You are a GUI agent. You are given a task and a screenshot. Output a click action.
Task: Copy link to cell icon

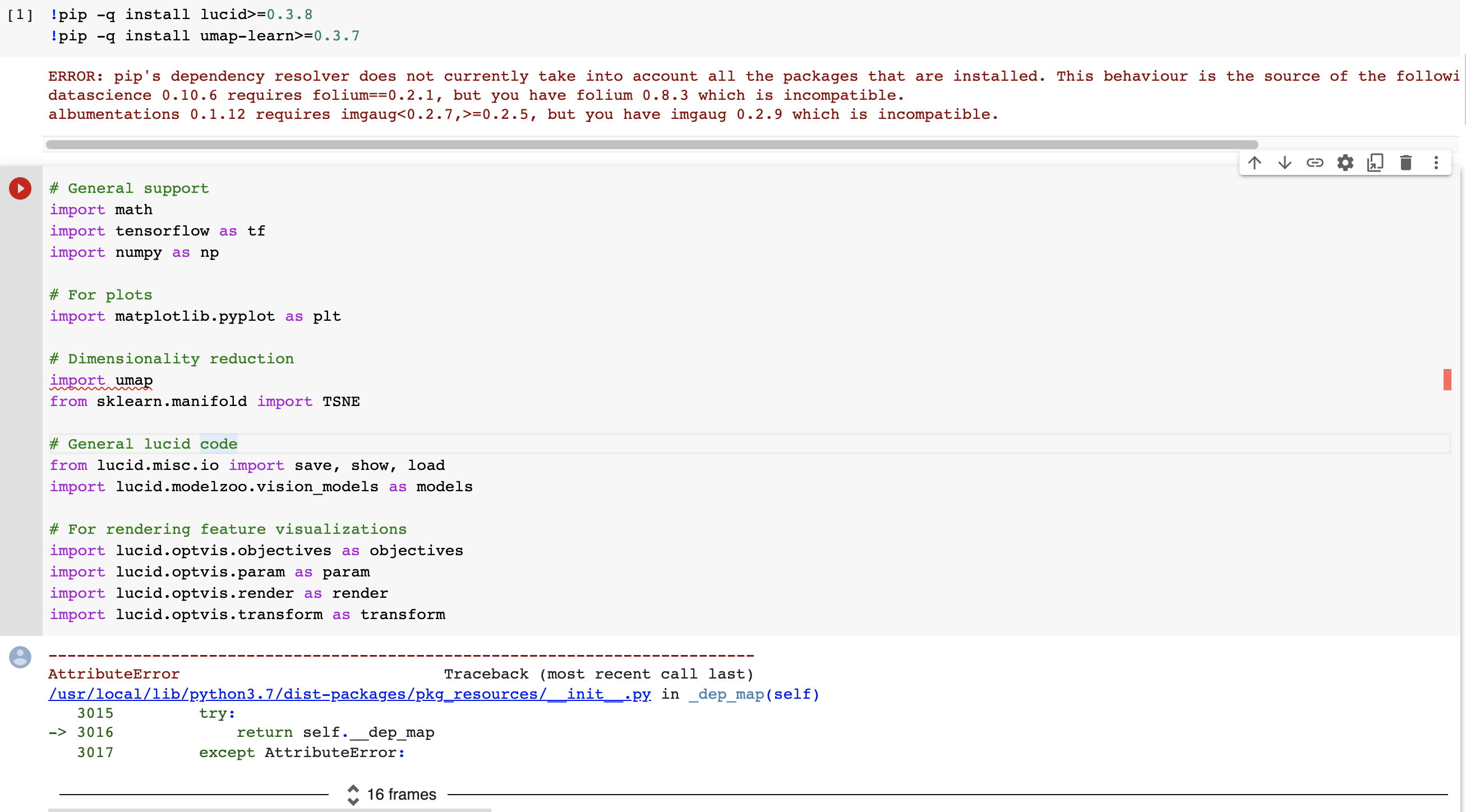pyautogui.click(x=1315, y=163)
